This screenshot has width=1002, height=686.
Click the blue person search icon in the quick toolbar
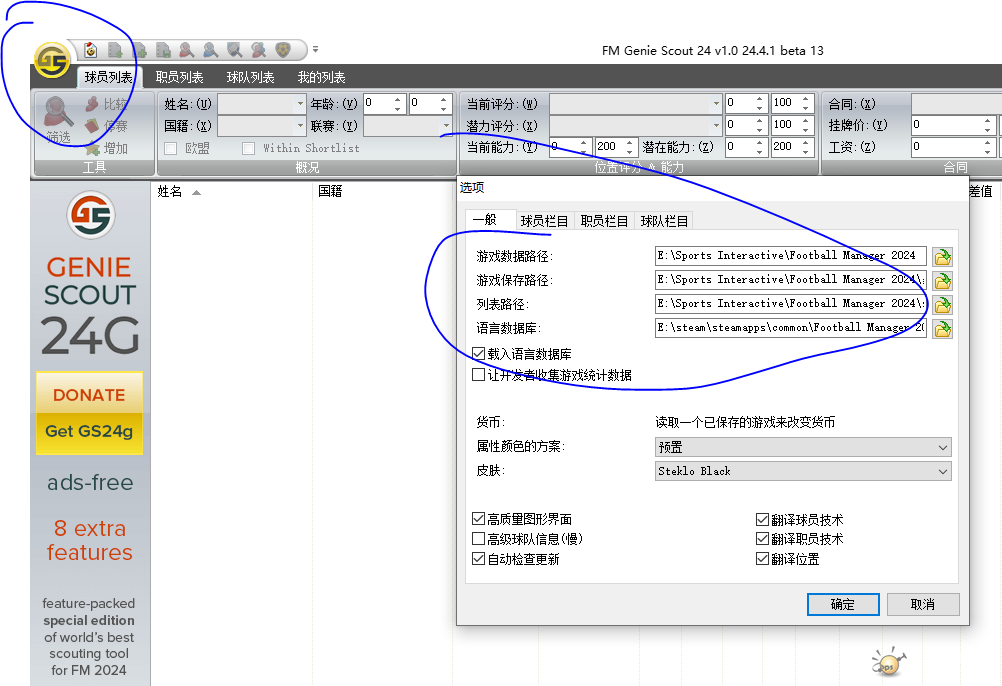210,50
